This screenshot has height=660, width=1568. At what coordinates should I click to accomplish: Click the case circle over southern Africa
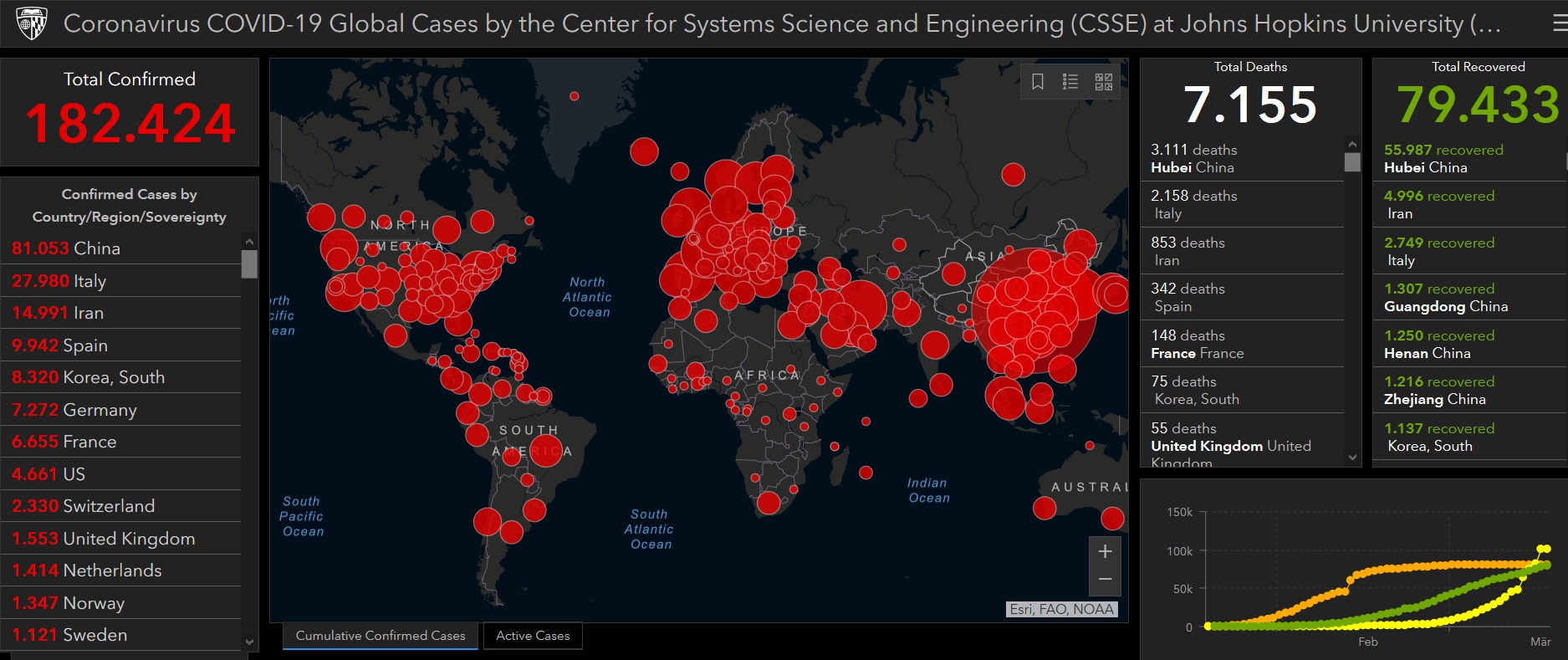click(x=768, y=503)
